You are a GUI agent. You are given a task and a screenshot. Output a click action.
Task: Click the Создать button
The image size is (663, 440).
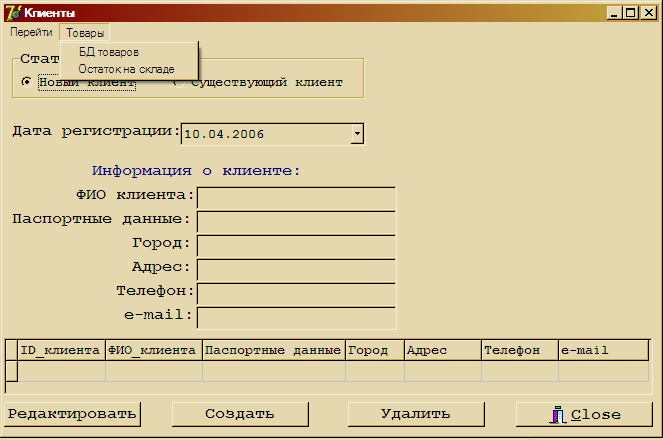coord(240,414)
